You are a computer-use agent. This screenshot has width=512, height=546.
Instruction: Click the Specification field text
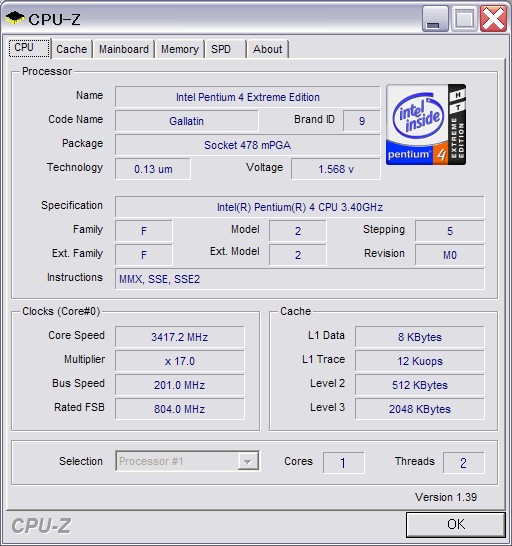(300, 207)
